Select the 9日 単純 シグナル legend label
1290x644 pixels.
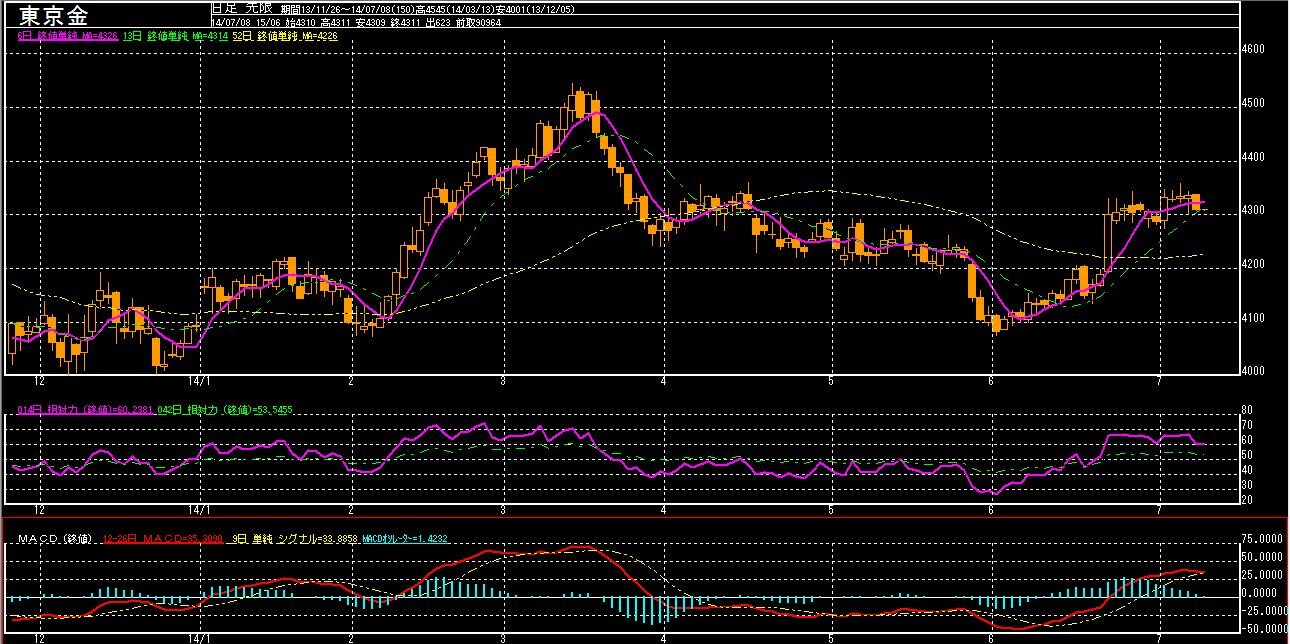coord(294,540)
